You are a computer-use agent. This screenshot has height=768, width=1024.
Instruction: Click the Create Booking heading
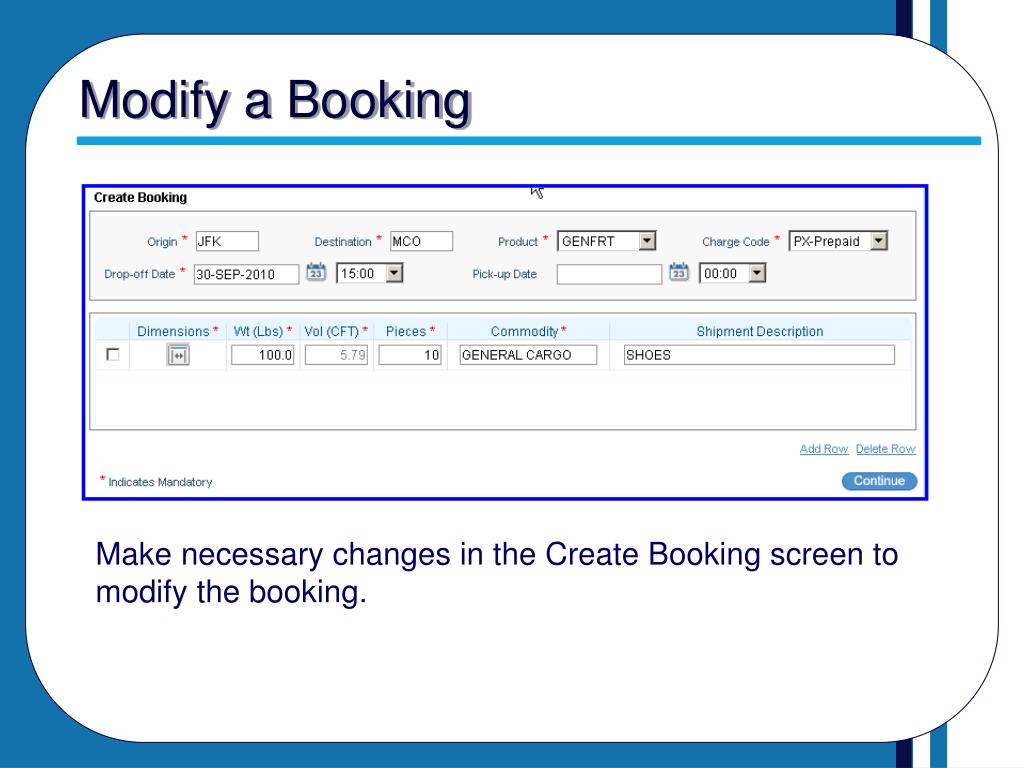click(x=140, y=197)
